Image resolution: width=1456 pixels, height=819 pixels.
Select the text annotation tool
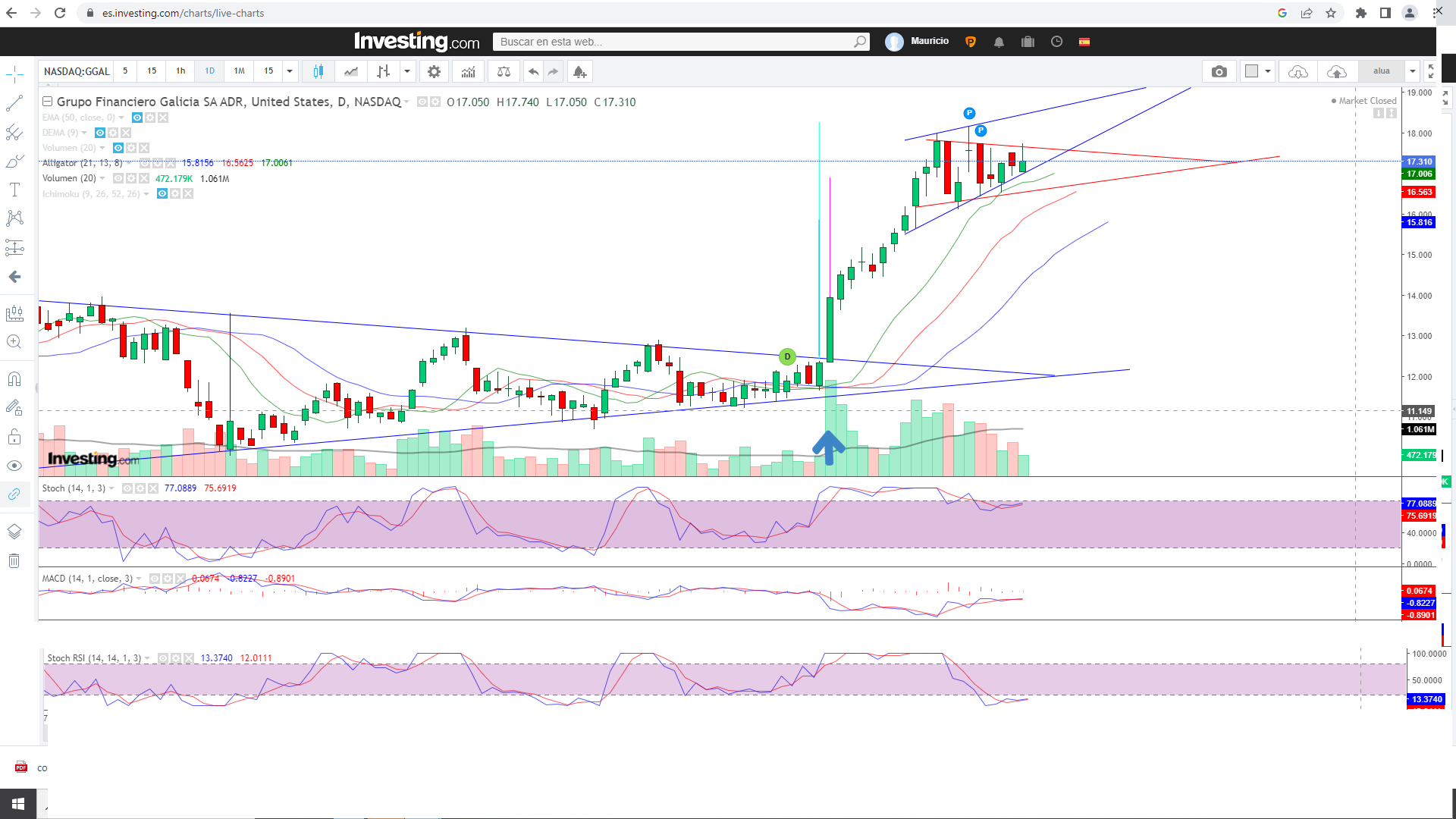pos(14,190)
